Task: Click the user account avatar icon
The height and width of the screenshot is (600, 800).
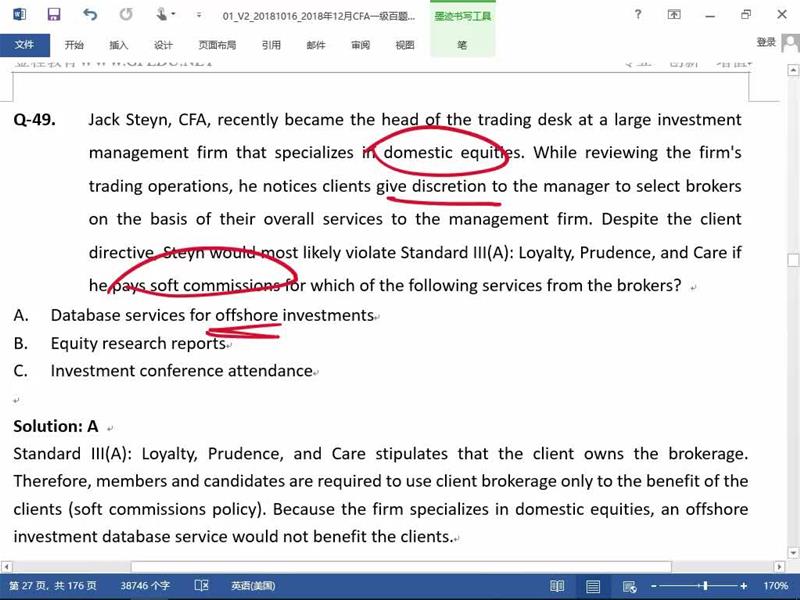Action: point(790,43)
